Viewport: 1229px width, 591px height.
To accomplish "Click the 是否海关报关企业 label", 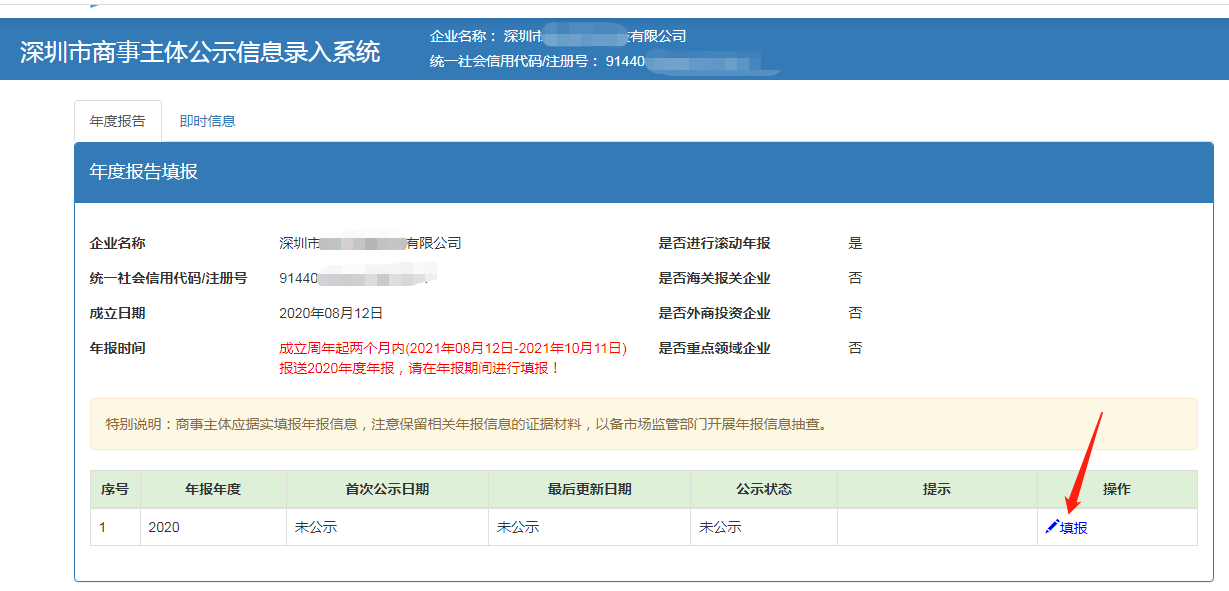I will 714,278.
